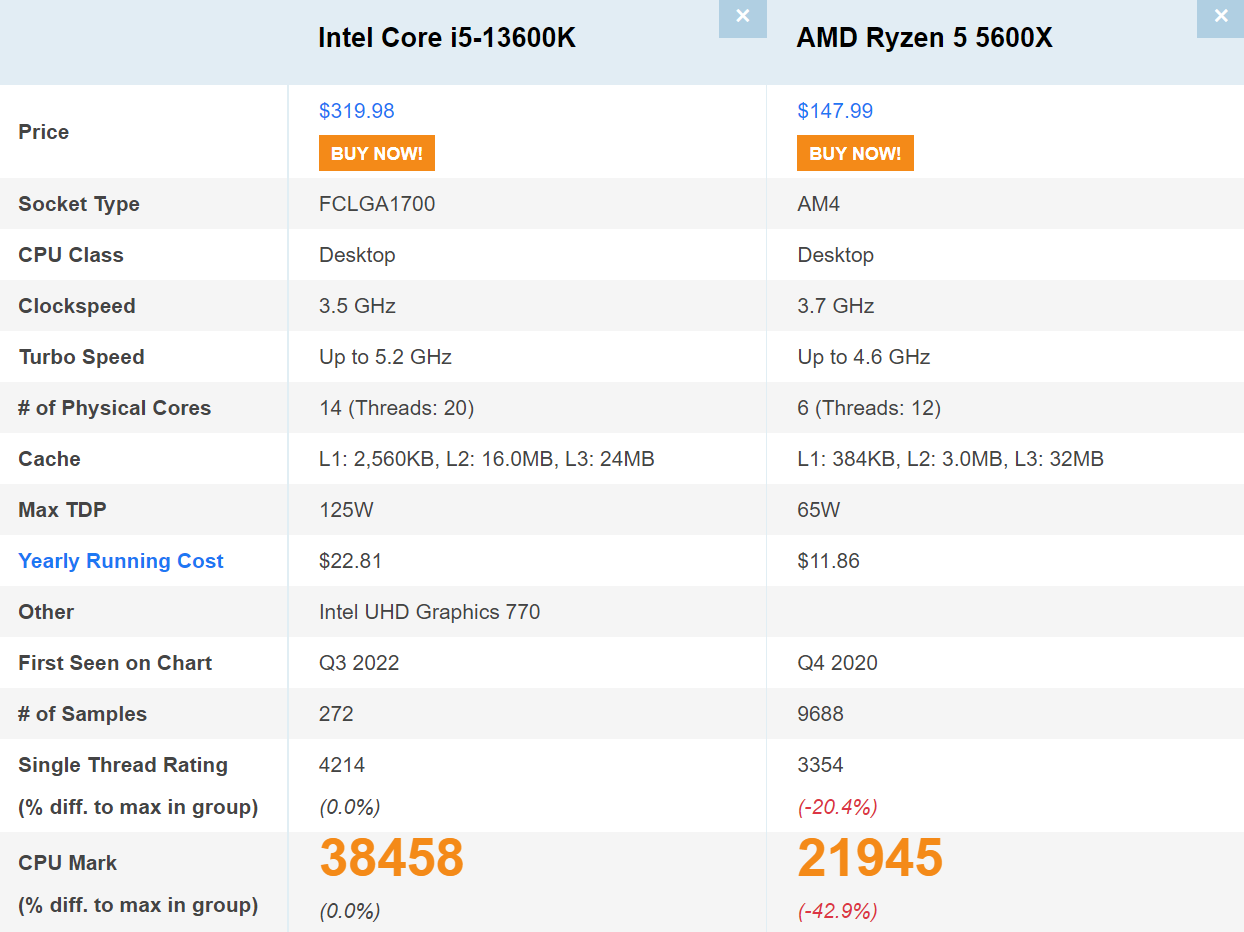Click 'Up to 5.2 GHz' turbo value
Viewport: 1244px width, 932px height.
pyautogui.click(x=385, y=357)
